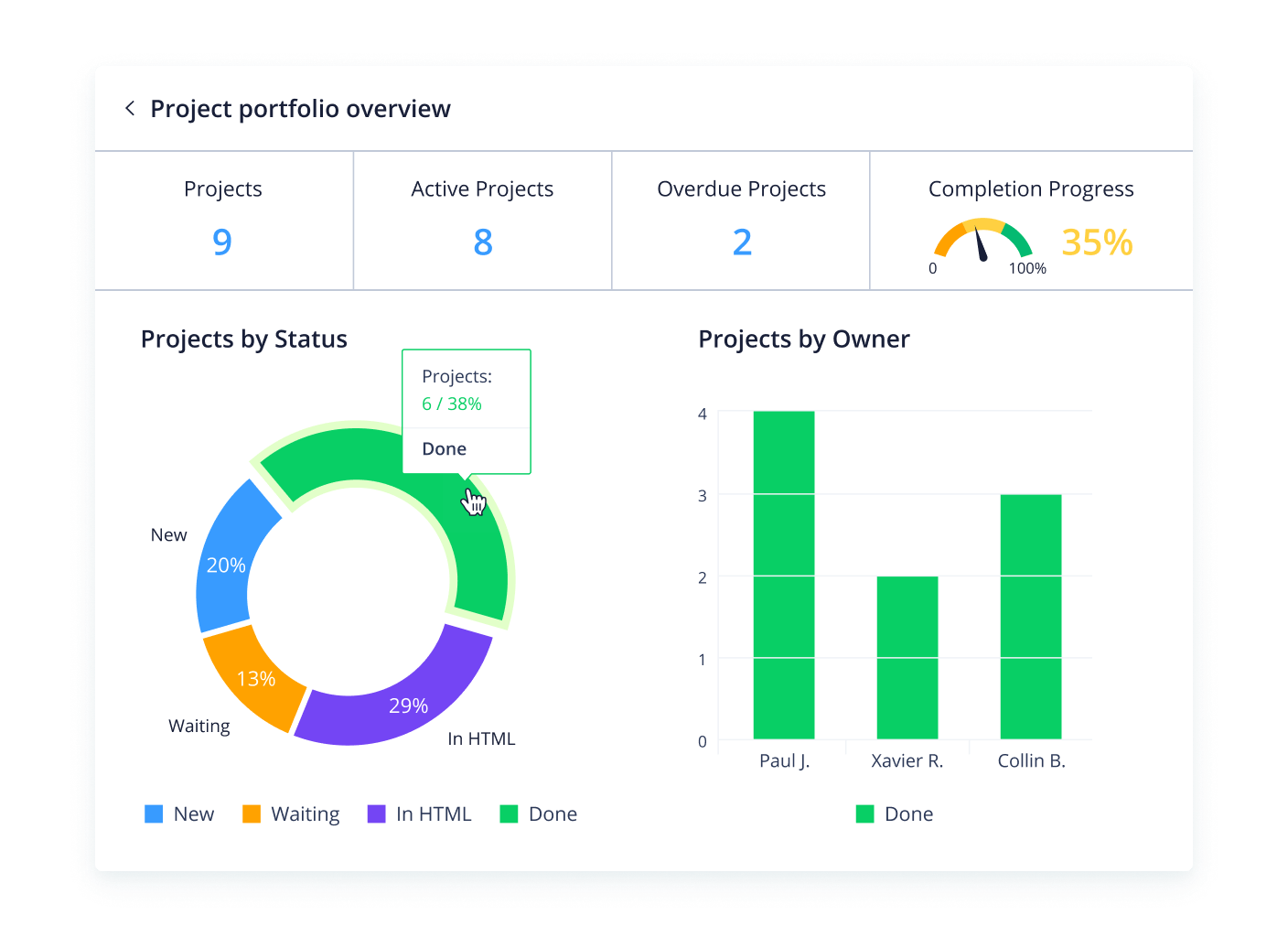Expand the Overdue Projects card showing 2
Screen dimensions: 1288x937
741,220
